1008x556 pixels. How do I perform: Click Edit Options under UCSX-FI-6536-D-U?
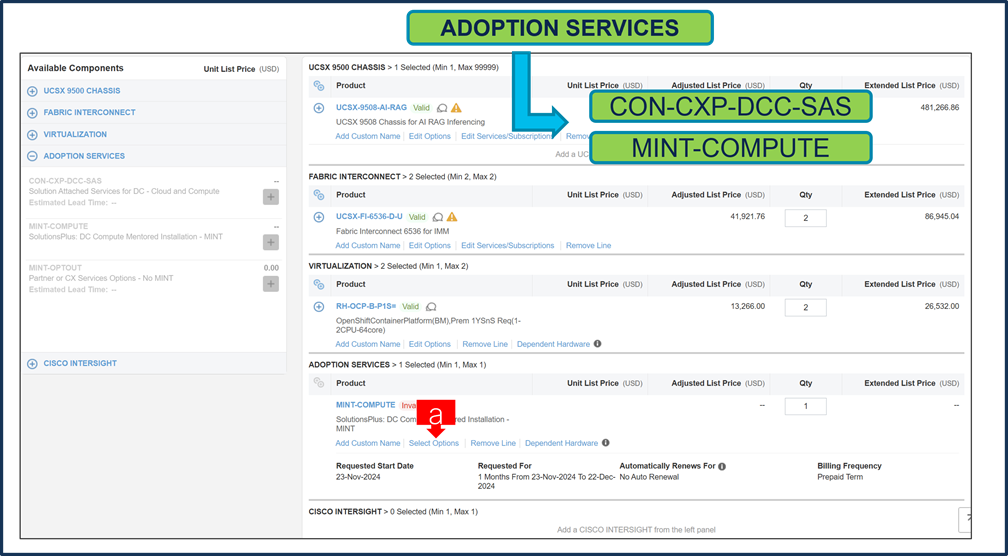(x=429, y=246)
